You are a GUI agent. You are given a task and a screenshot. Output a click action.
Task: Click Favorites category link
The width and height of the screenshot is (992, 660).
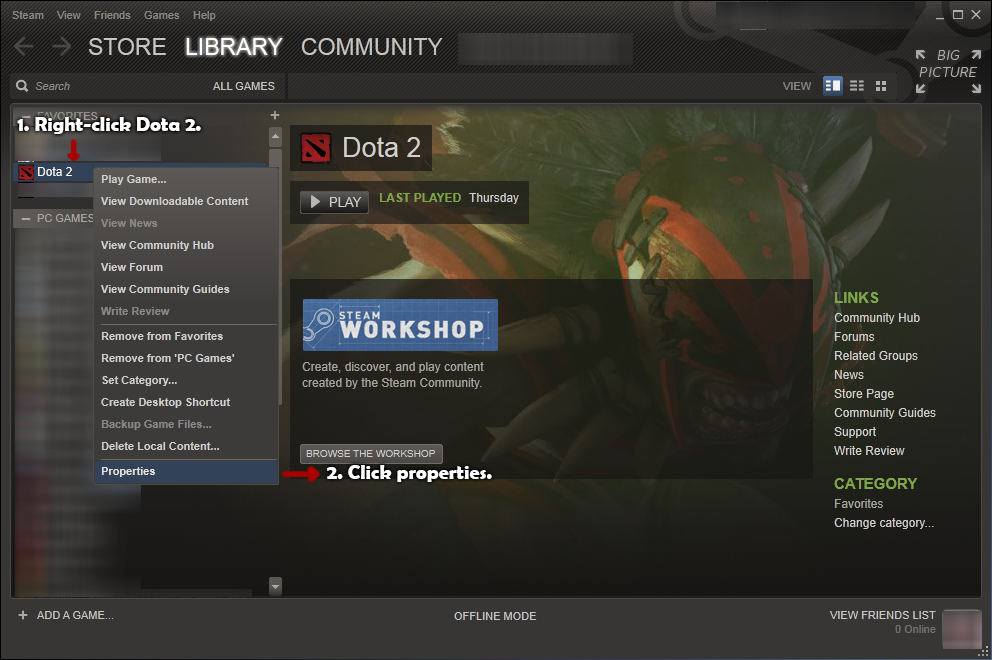click(x=859, y=504)
